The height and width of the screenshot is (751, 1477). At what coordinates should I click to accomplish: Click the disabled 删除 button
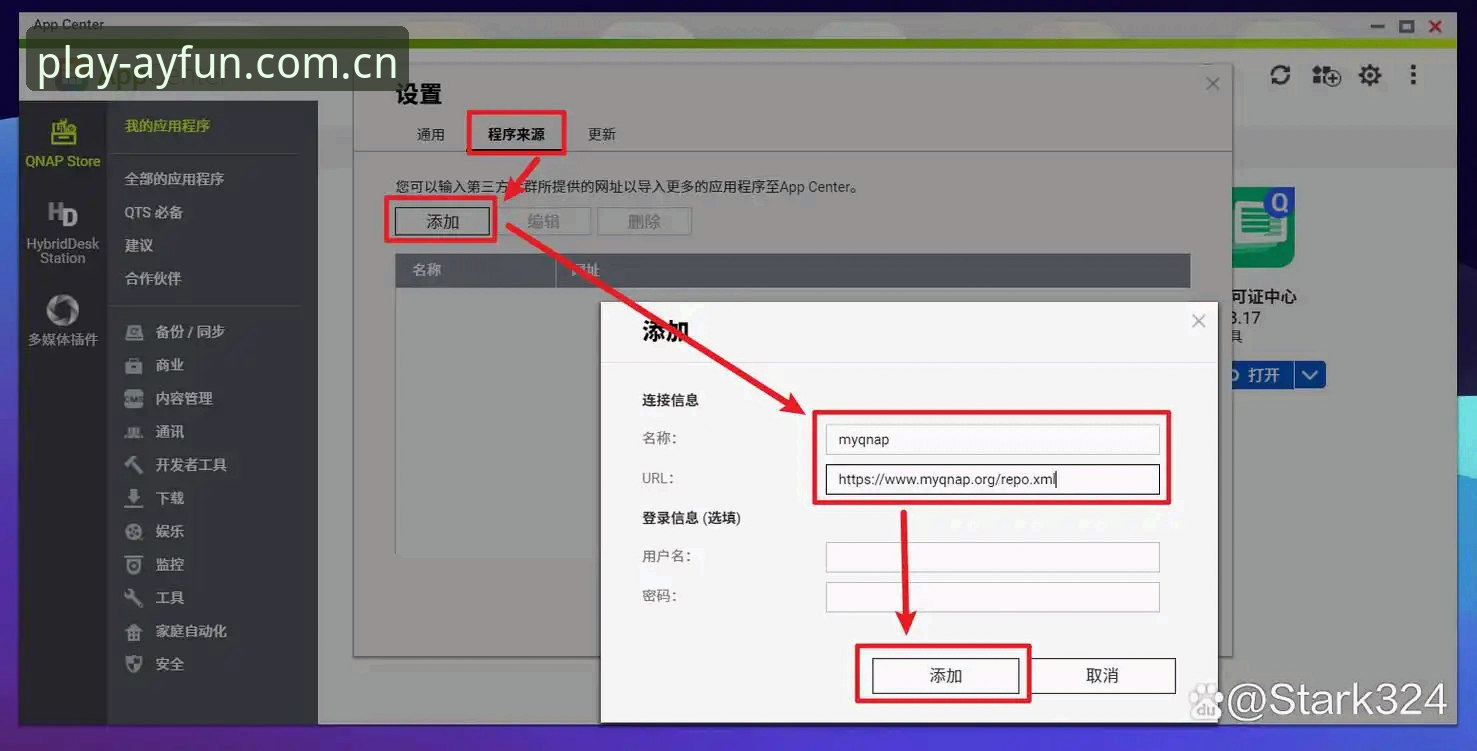point(644,222)
